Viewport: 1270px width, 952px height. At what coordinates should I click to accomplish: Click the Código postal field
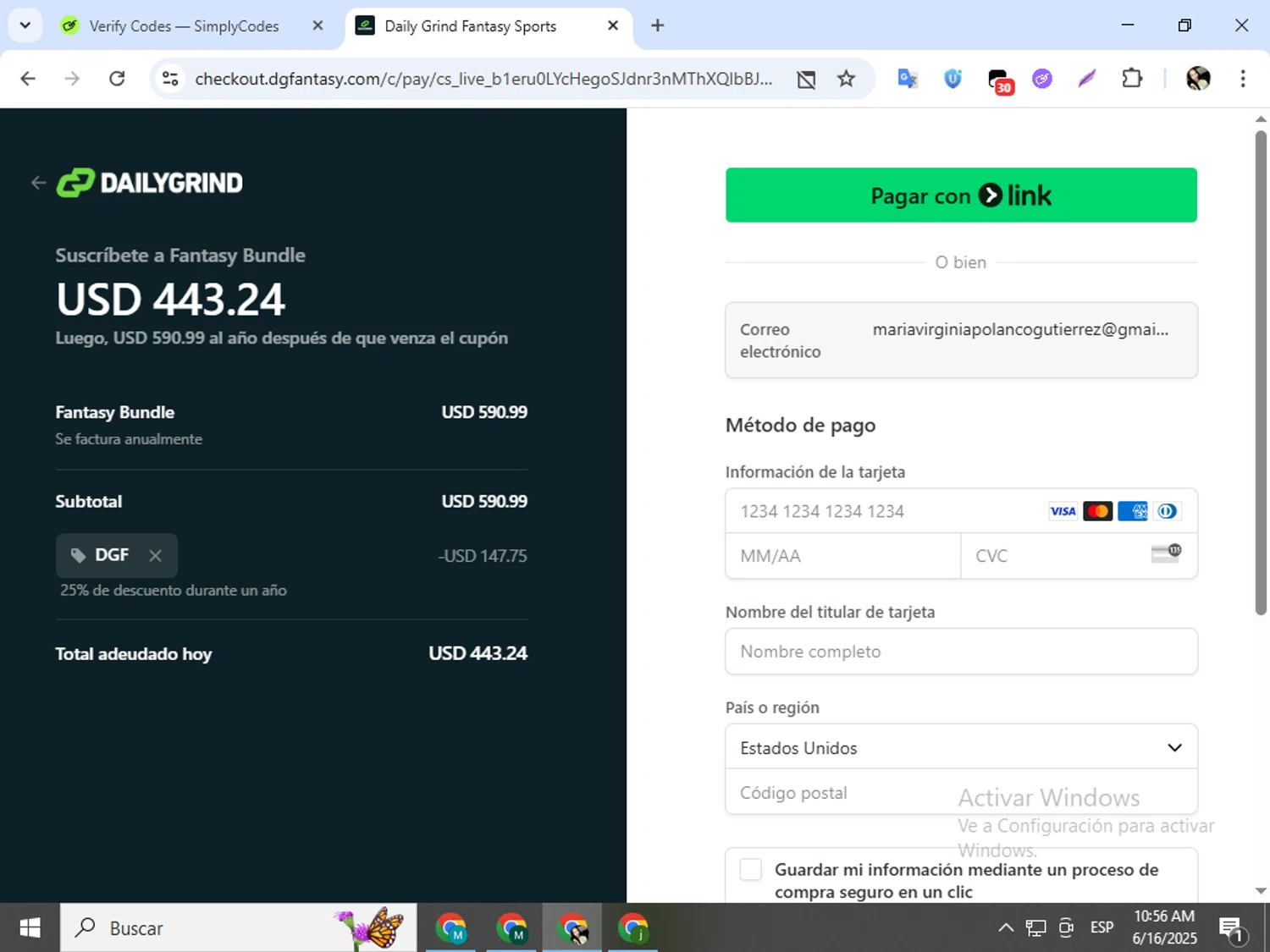961,793
